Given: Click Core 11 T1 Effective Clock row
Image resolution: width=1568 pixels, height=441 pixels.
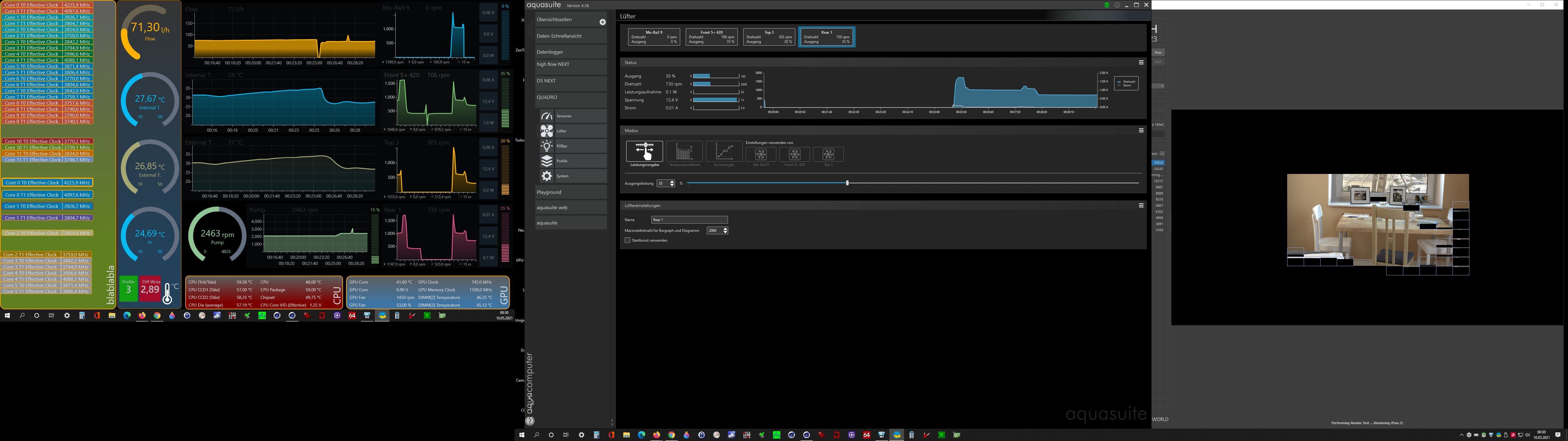Looking at the screenshot, I should click(x=47, y=160).
